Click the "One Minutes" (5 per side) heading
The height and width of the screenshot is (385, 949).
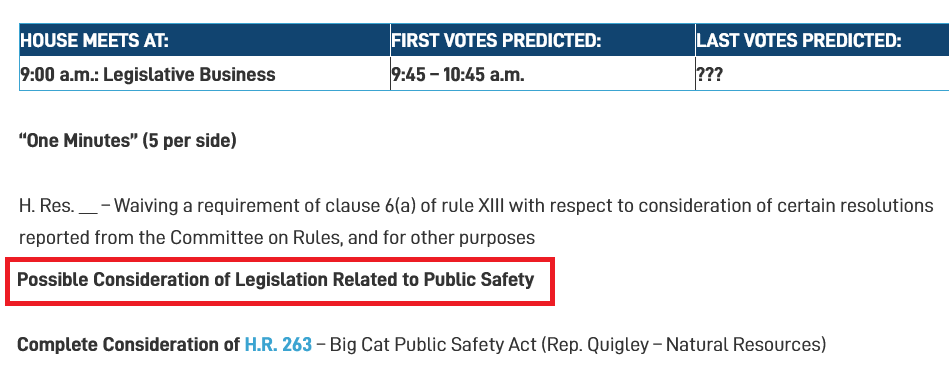[128, 140]
